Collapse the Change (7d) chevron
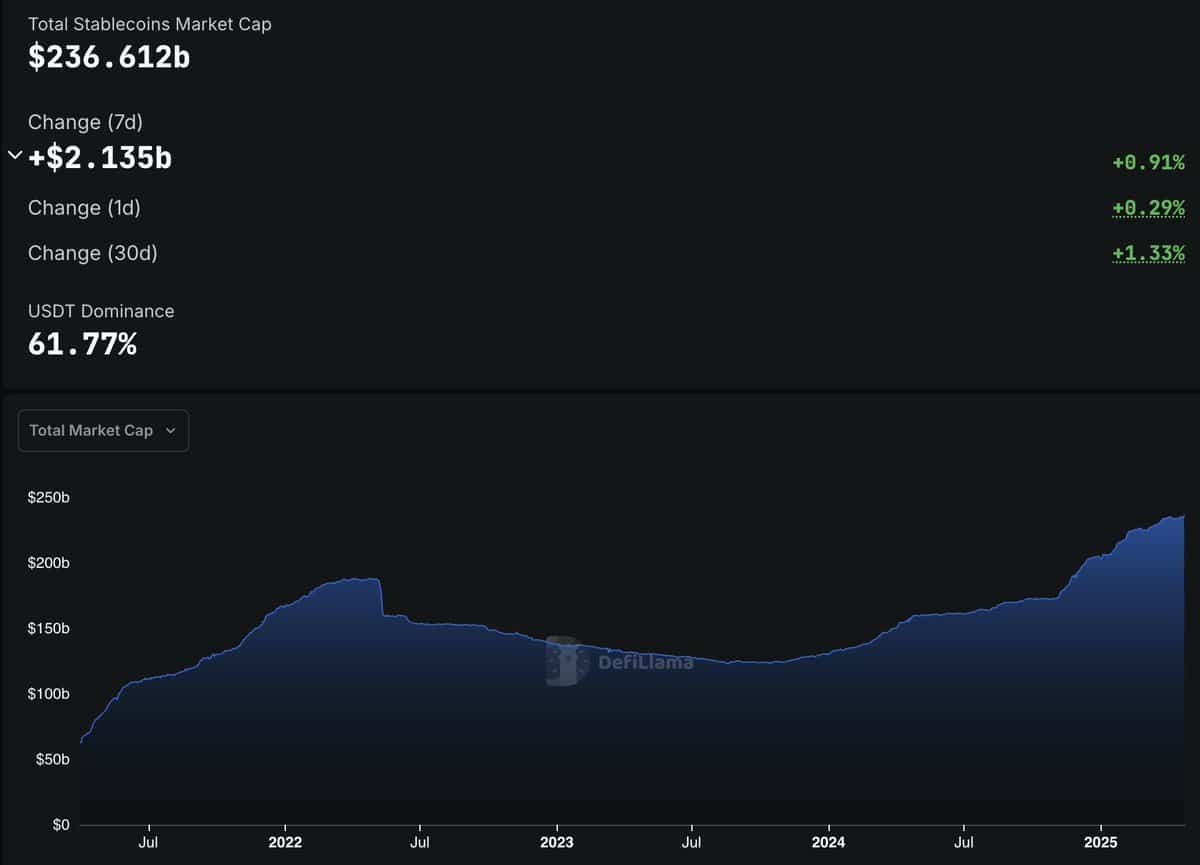Viewport: 1200px width, 865px height. [14, 155]
